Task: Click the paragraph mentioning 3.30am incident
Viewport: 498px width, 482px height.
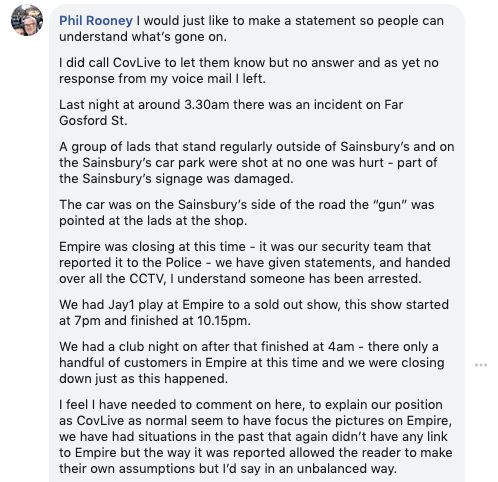Action: click(231, 113)
